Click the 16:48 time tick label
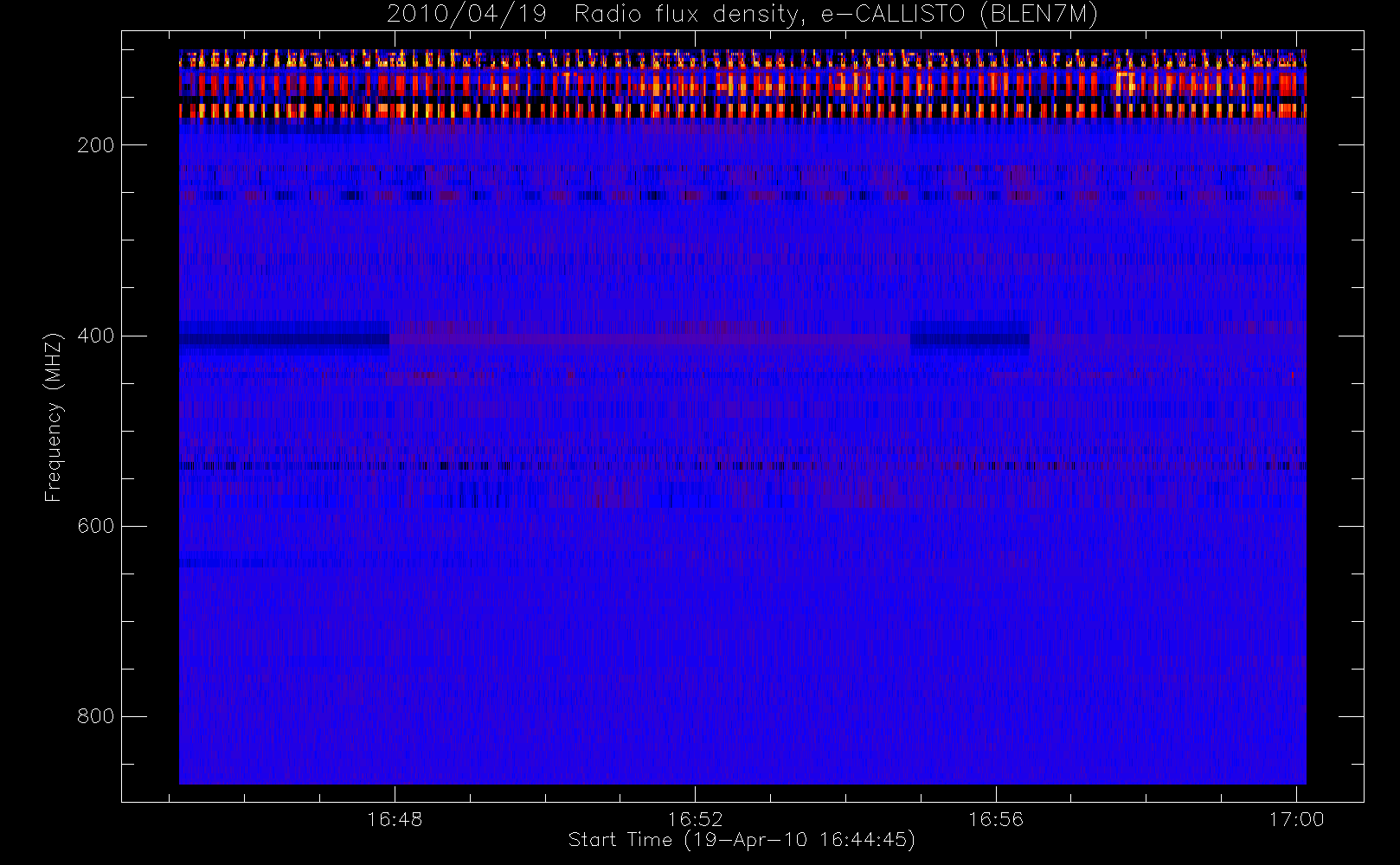This screenshot has width=1400, height=865. pyautogui.click(x=395, y=819)
